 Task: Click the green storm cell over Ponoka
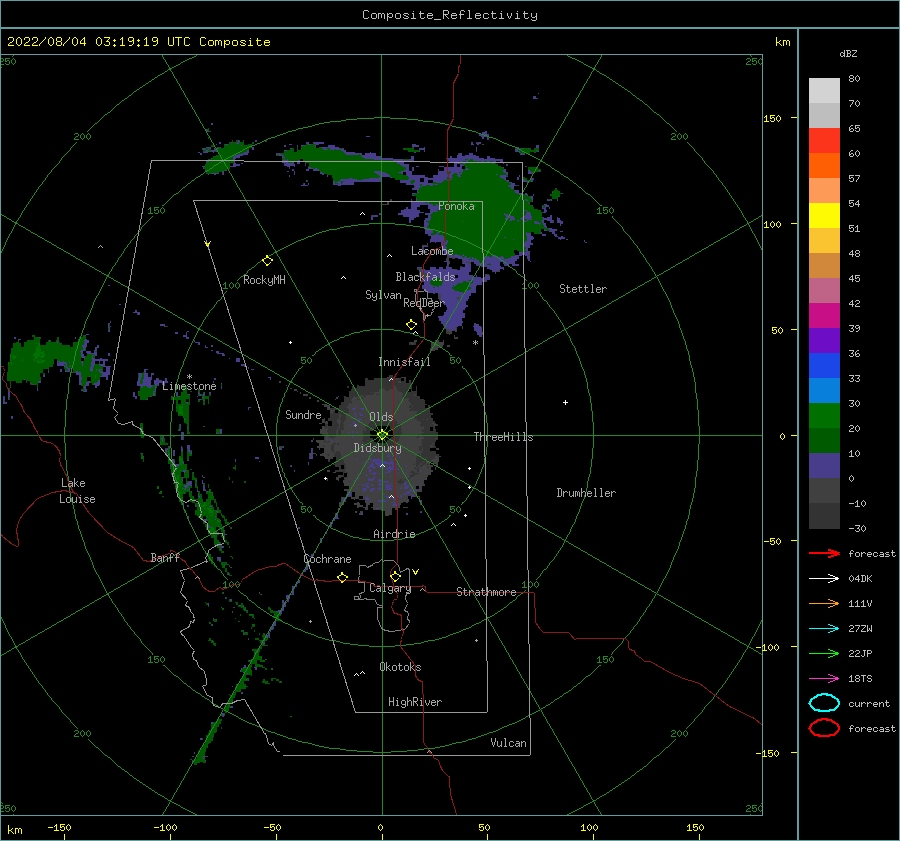(482, 212)
